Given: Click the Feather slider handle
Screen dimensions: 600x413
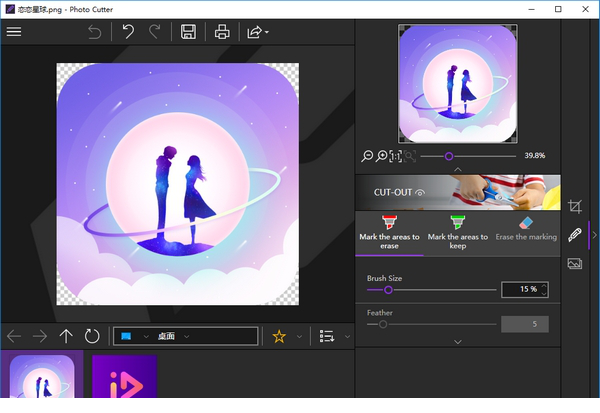Looking at the screenshot, I should pyautogui.click(x=383, y=324).
